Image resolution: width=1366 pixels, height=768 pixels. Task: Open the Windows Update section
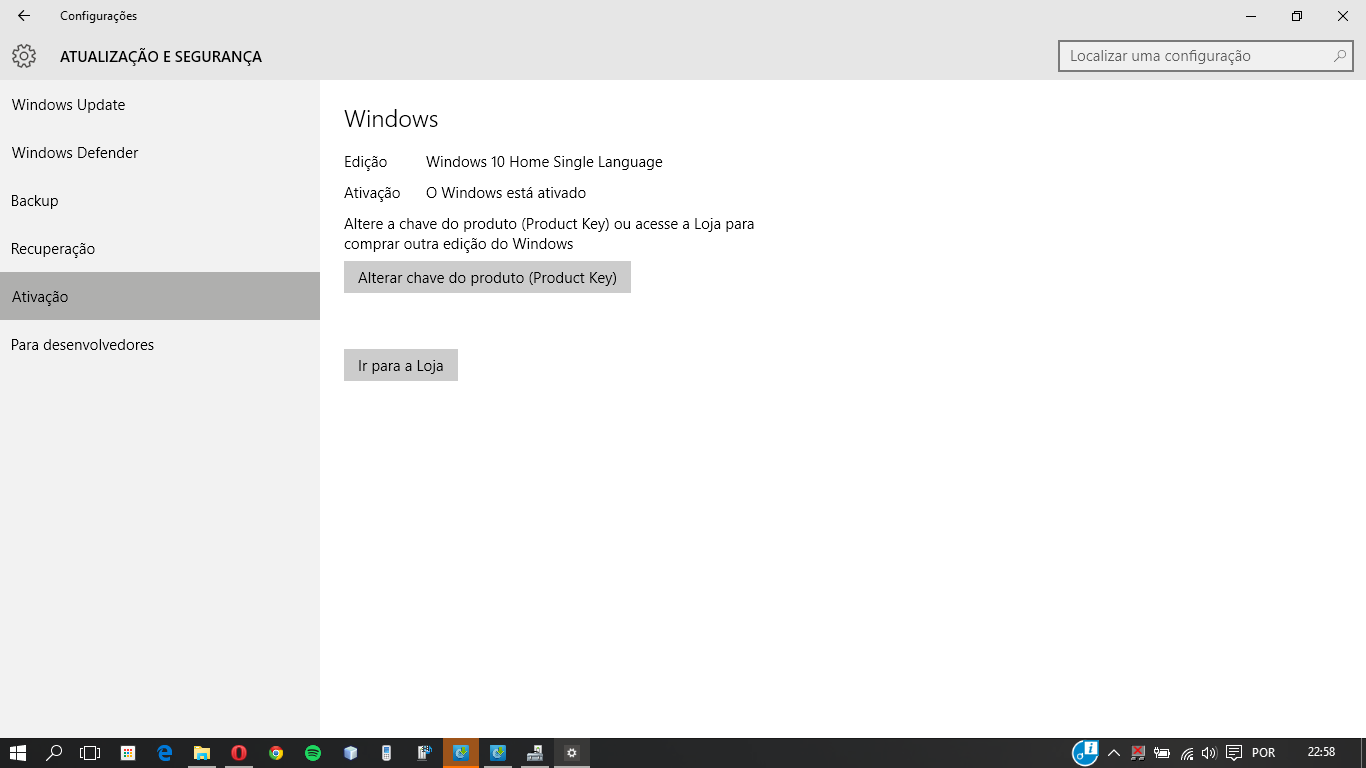160,105
